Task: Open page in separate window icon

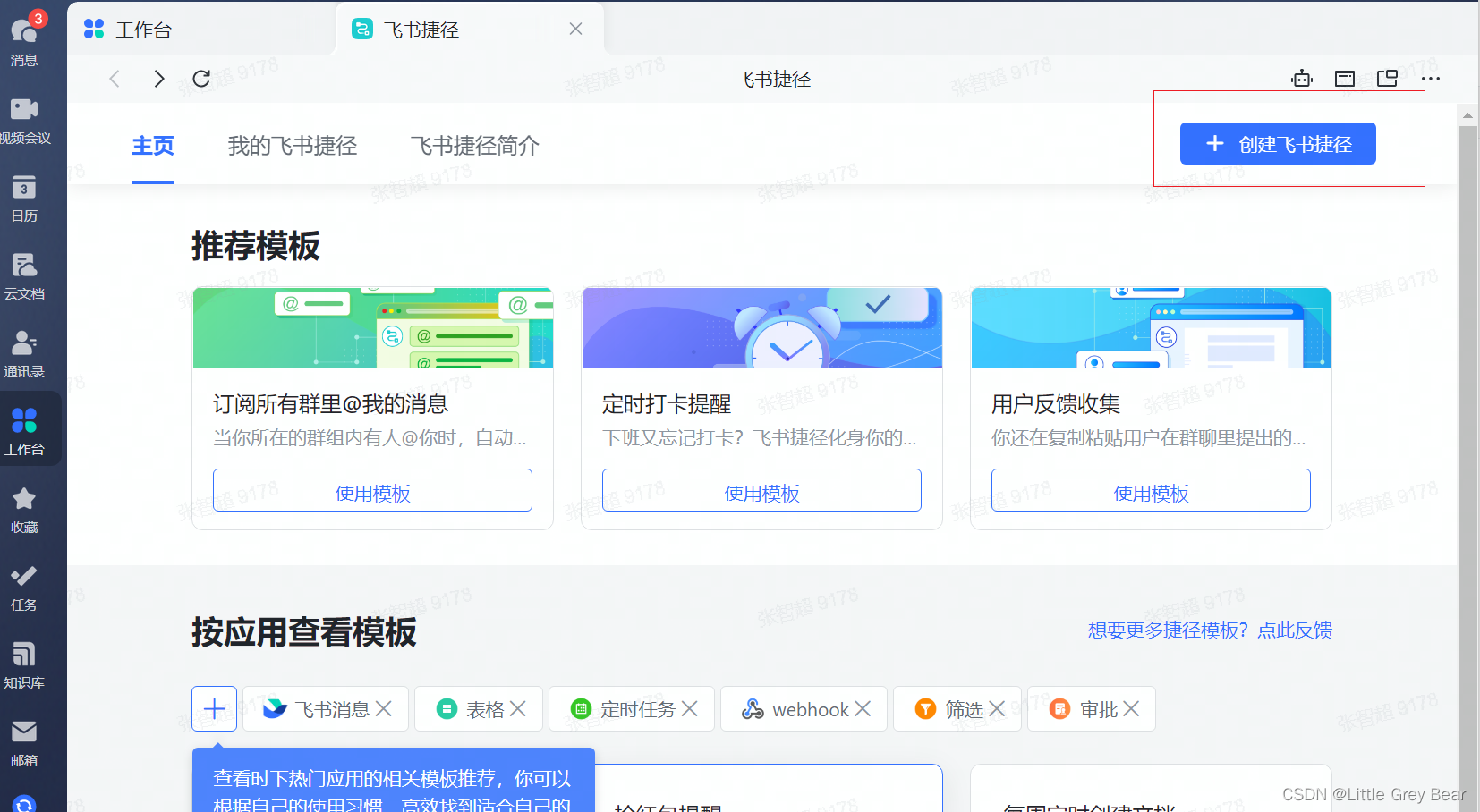Action: click(x=1387, y=79)
